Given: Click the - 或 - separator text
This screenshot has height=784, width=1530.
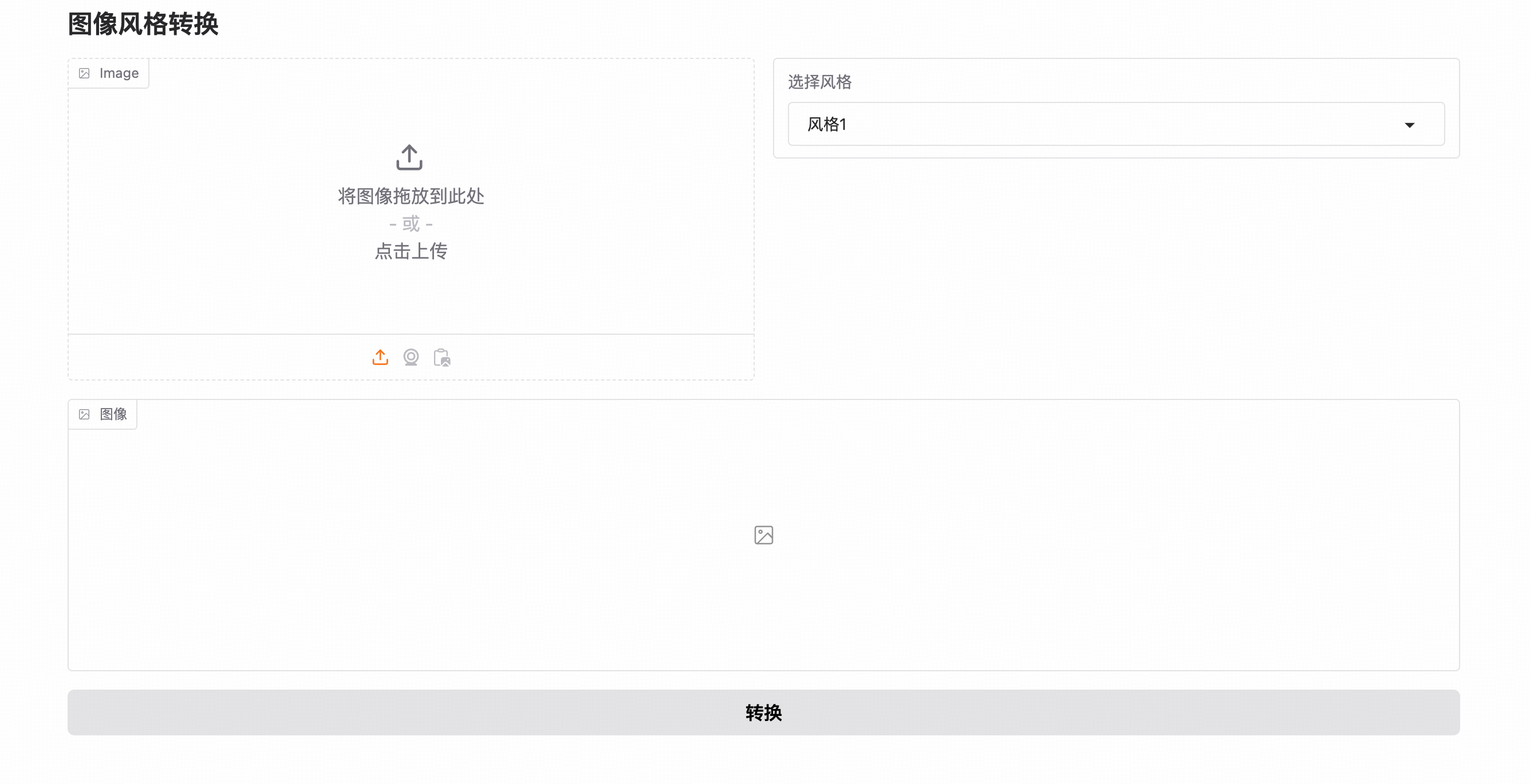Looking at the screenshot, I should click(411, 224).
